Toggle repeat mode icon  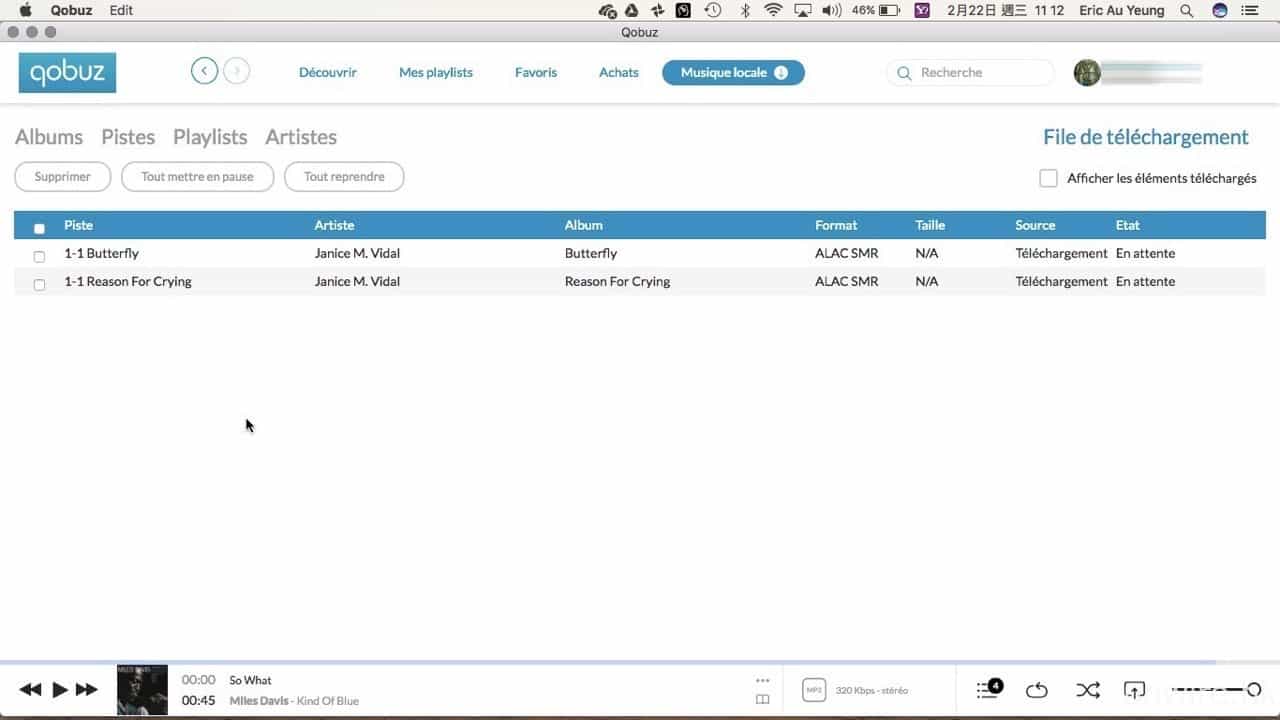click(x=1036, y=690)
